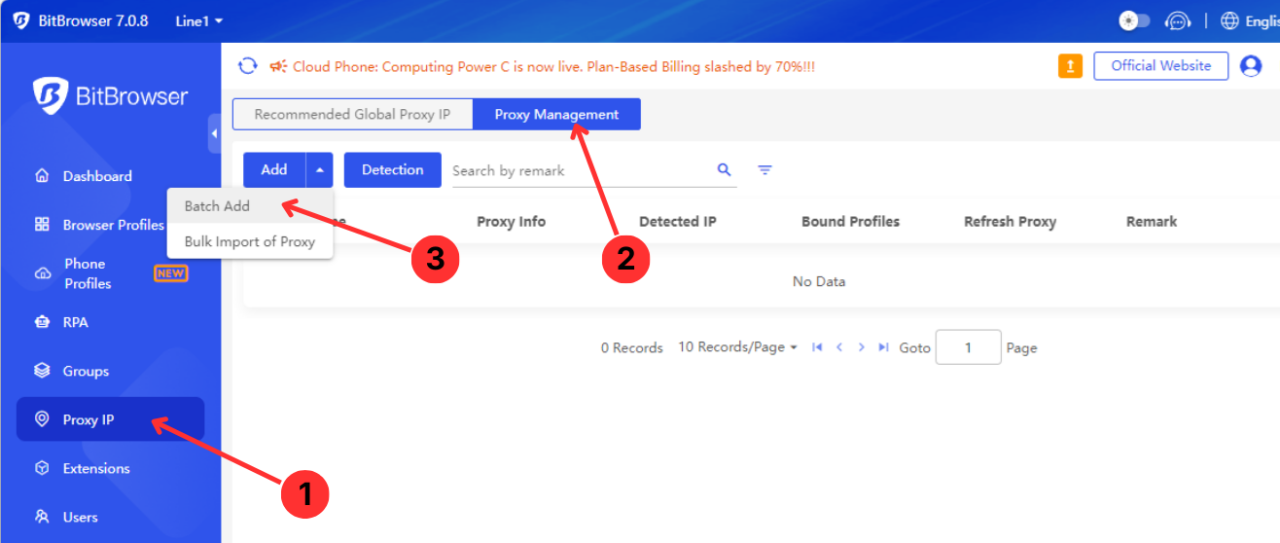Open the customer support chat icon

click(x=1180, y=20)
